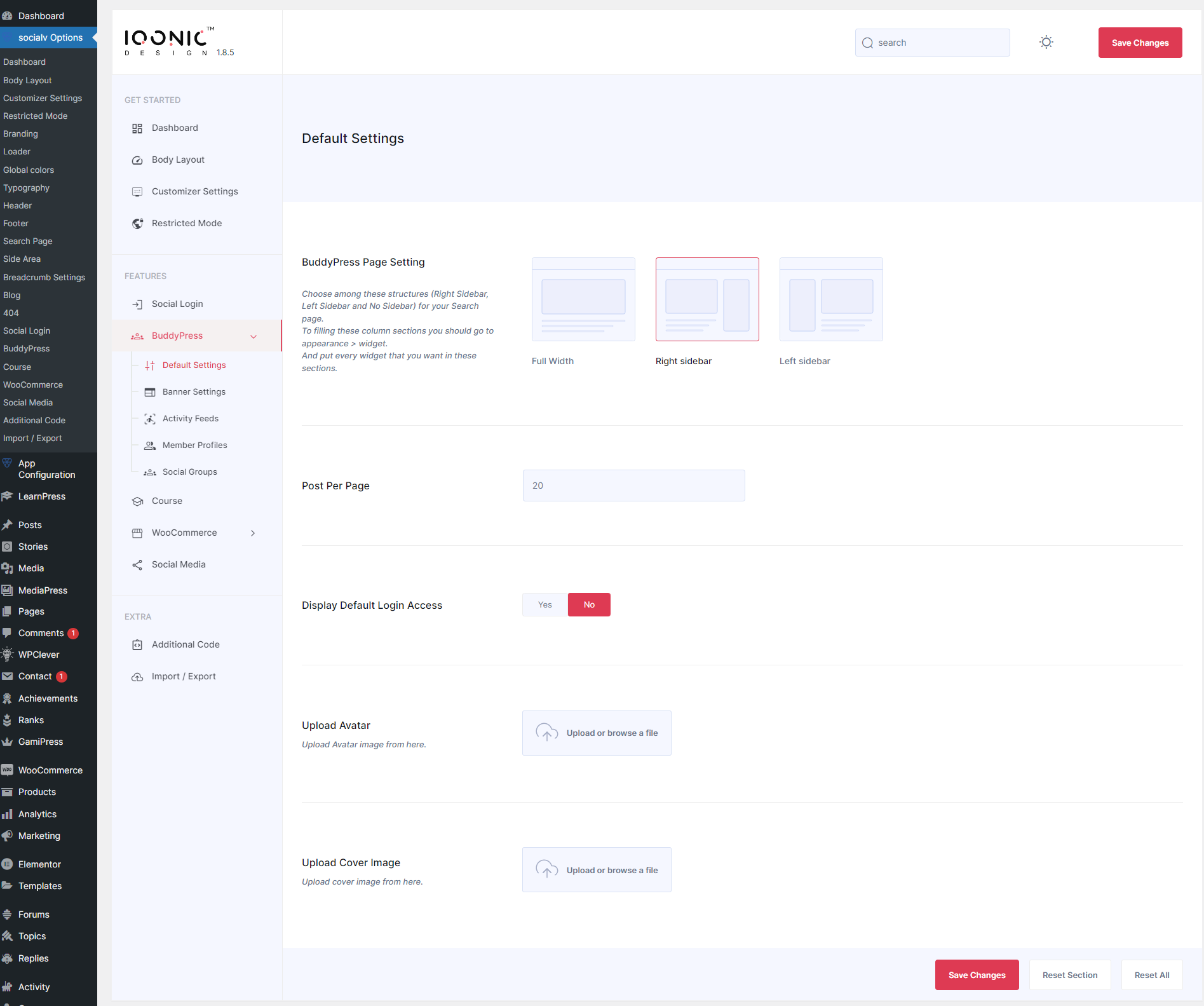Open Banner Settings submenu item
This screenshot has width=1204, height=1006.
pos(194,392)
